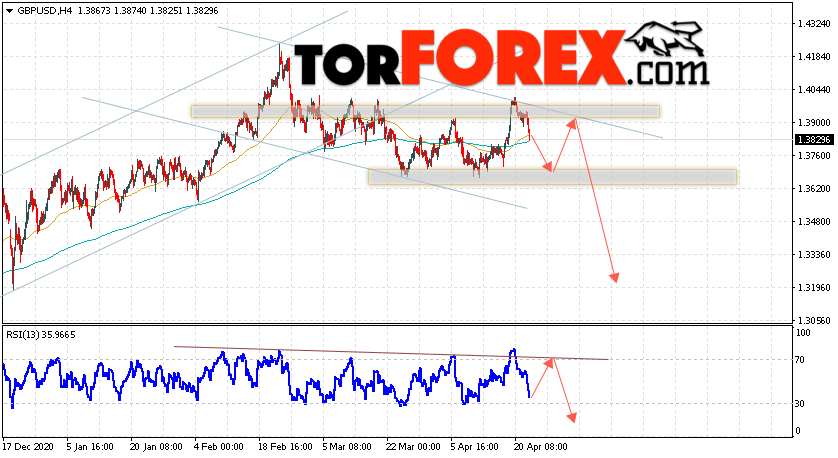Image resolution: width=838 pixels, height=458 pixels.
Task: Select RSI level 70 on the scale
Action: [800, 360]
